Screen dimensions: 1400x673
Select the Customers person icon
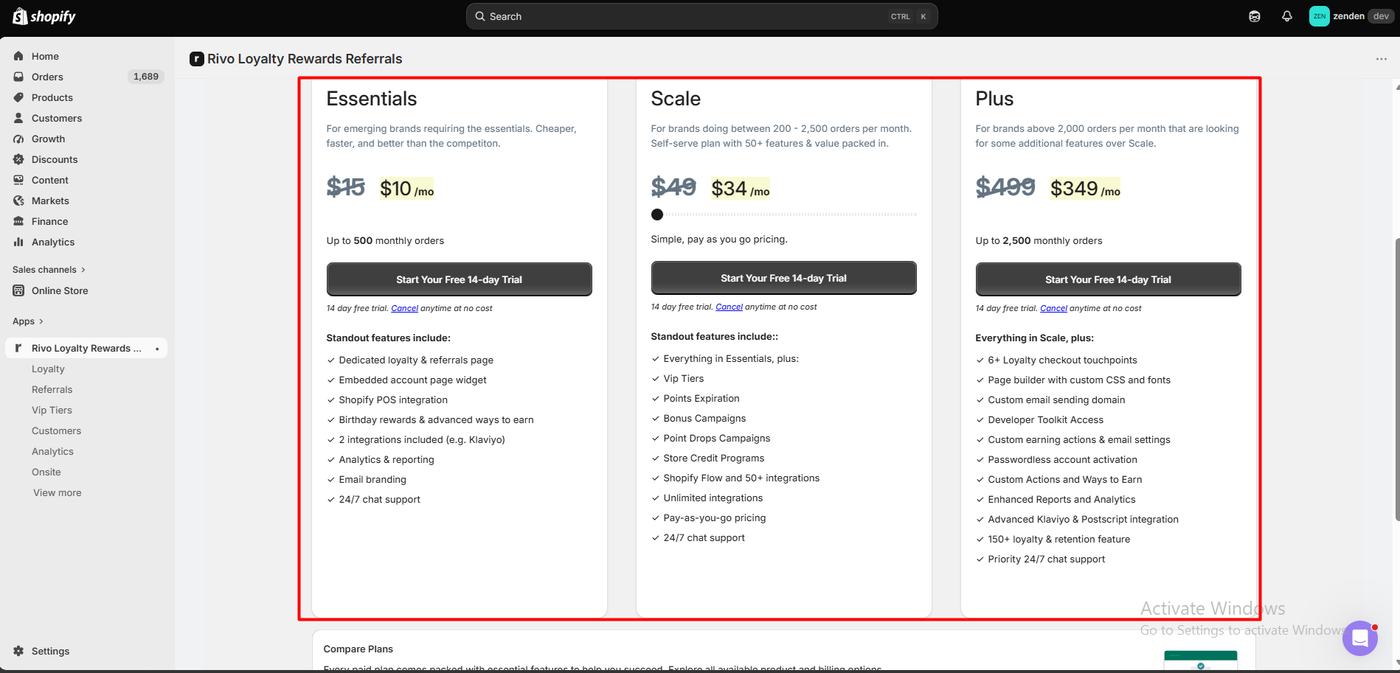tap(18, 118)
